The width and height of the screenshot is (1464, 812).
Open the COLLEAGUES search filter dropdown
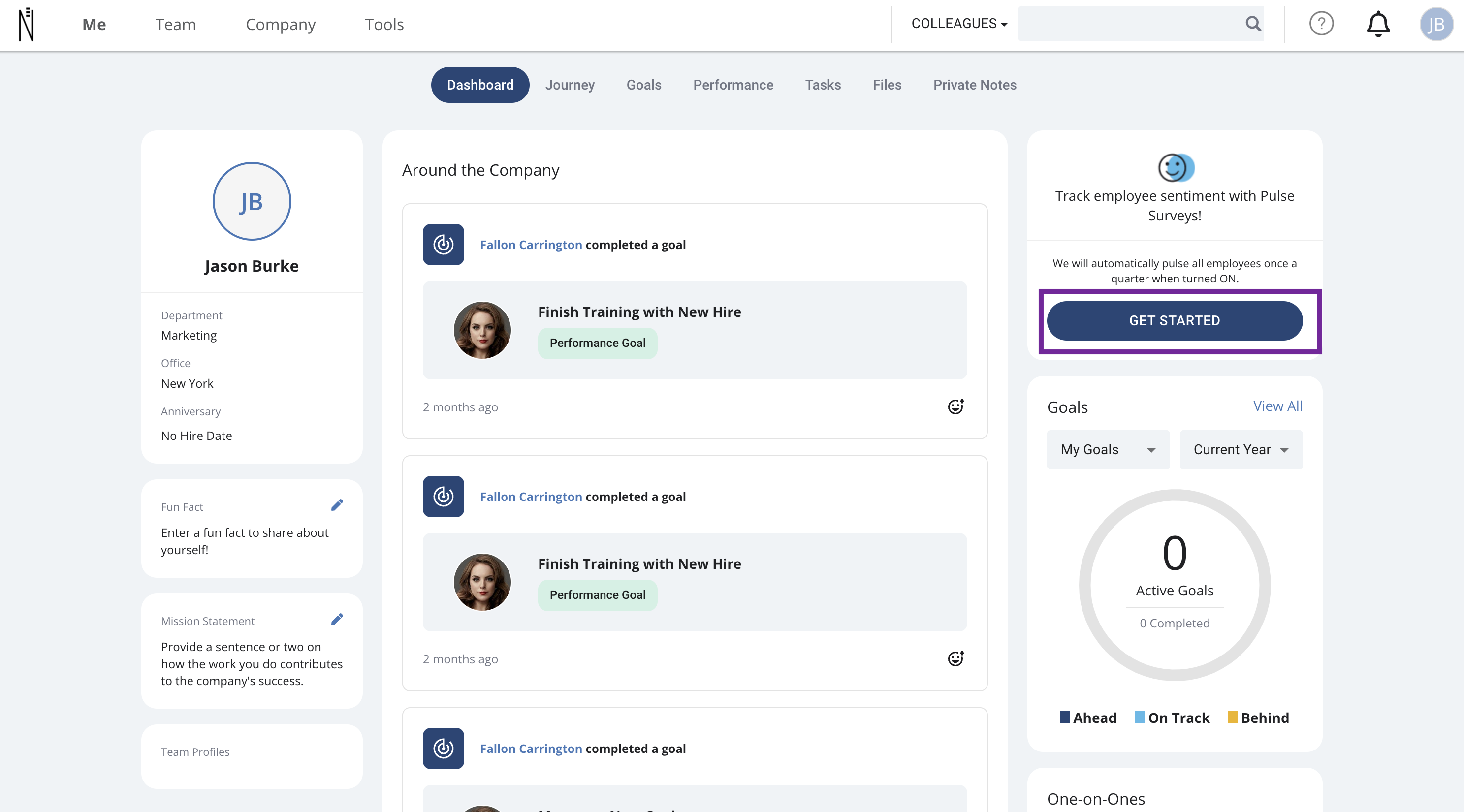click(959, 24)
